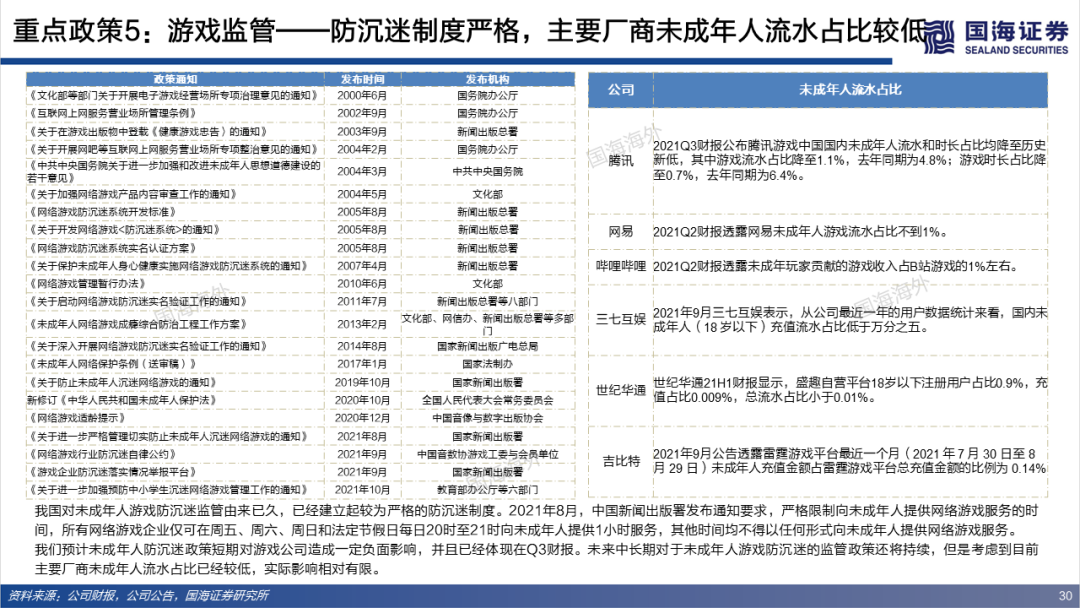Click the '2000年6月' date cell
This screenshot has height=608, width=1080.
pos(362,95)
